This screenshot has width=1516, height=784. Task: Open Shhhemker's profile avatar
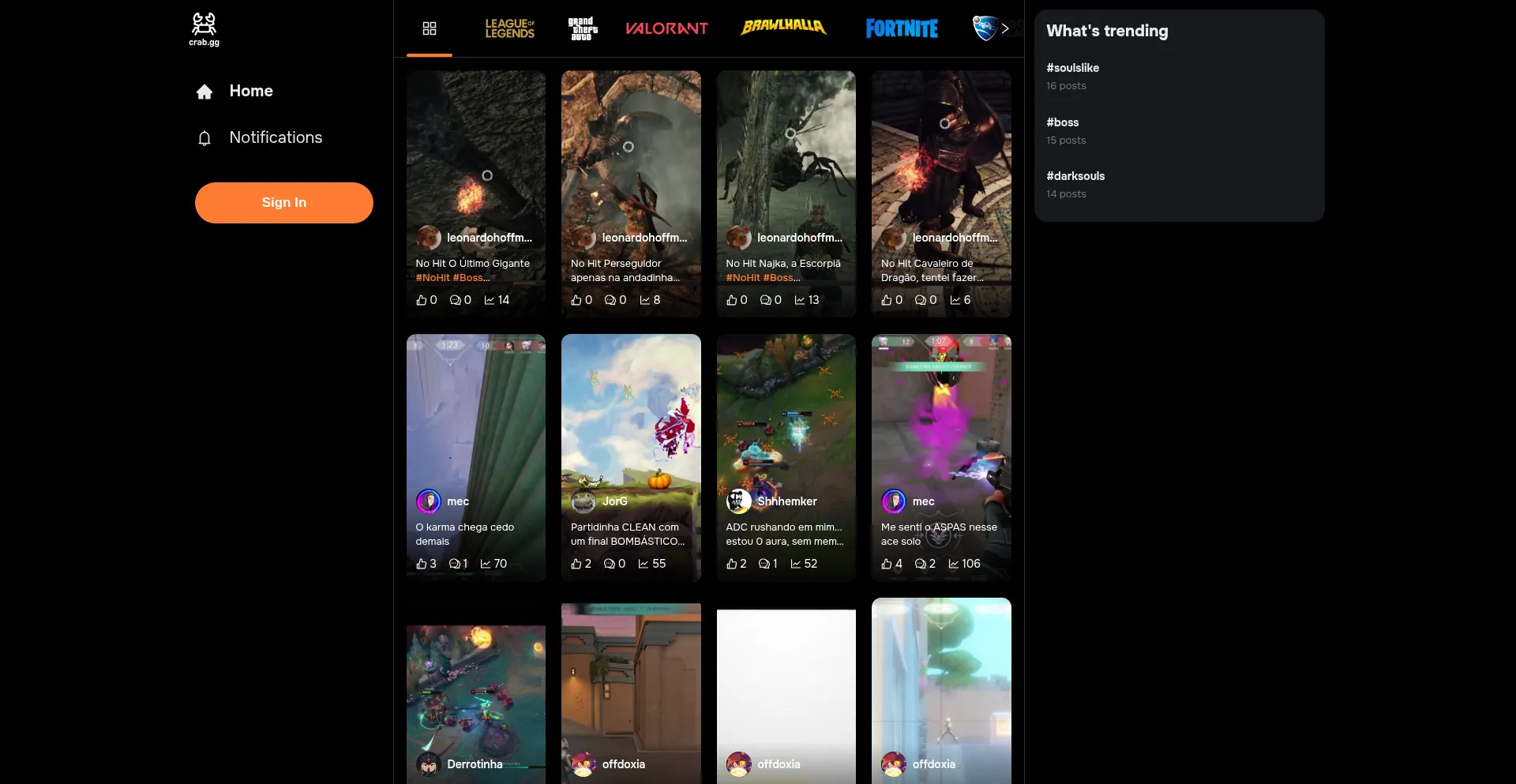point(739,501)
